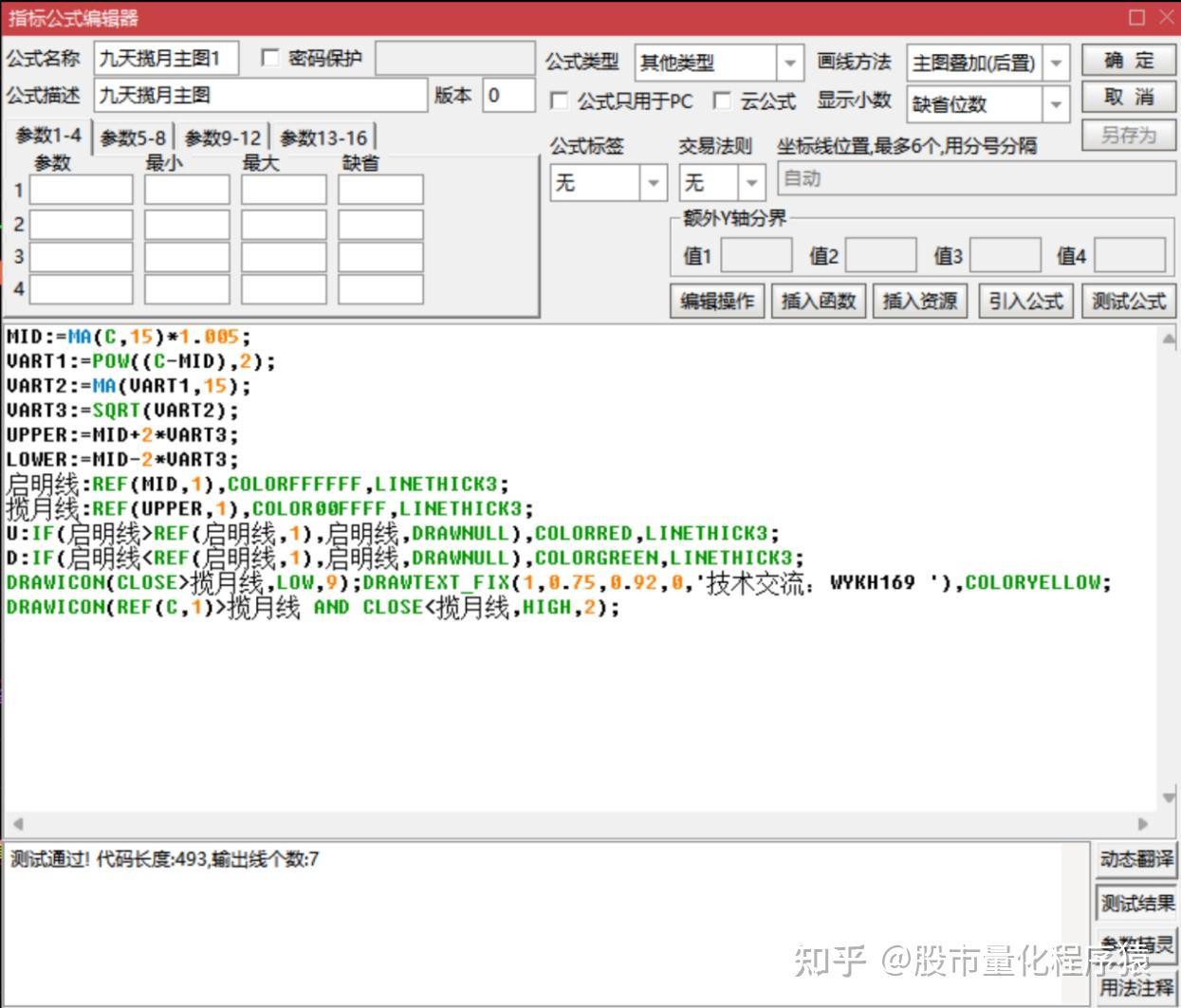1181x1008 pixels.
Task: Open the 显示小数 dropdown showing 缺省位数
Action: (x=988, y=103)
